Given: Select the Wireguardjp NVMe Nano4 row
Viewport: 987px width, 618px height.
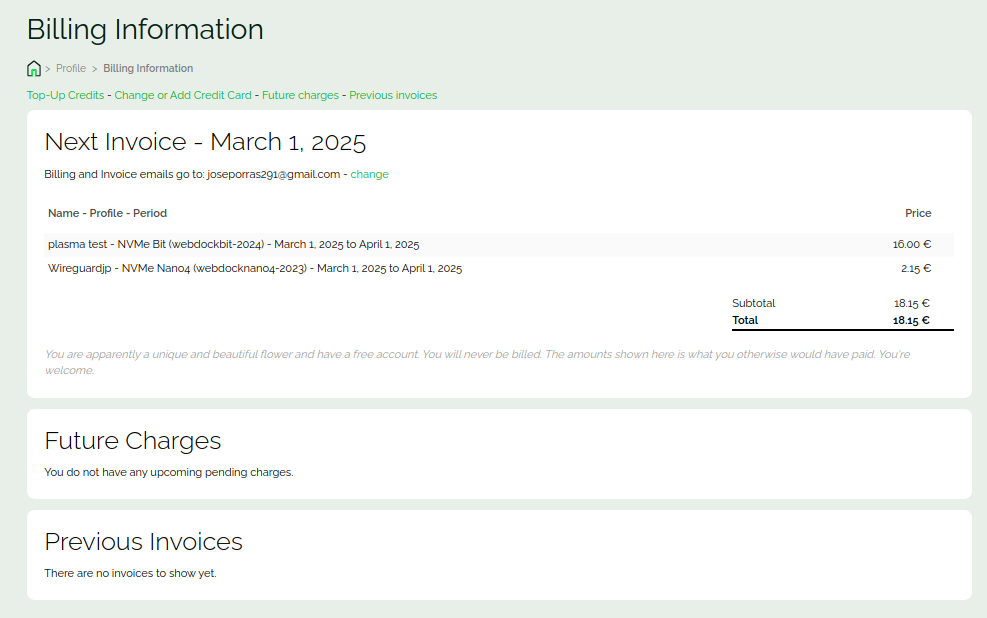Looking at the screenshot, I should pos(255,269).
